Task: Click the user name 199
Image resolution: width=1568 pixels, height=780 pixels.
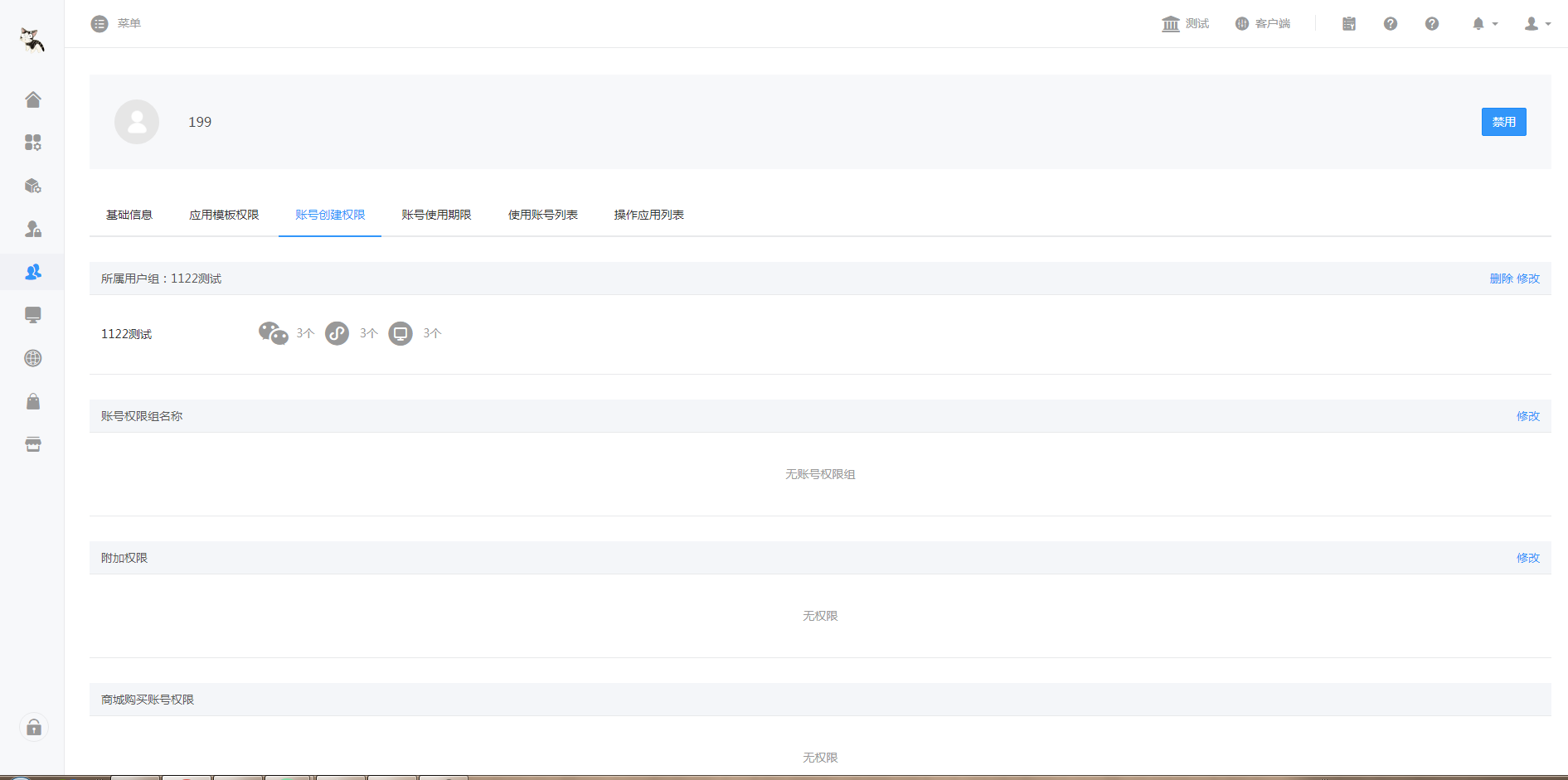Action: coord(200,122)
